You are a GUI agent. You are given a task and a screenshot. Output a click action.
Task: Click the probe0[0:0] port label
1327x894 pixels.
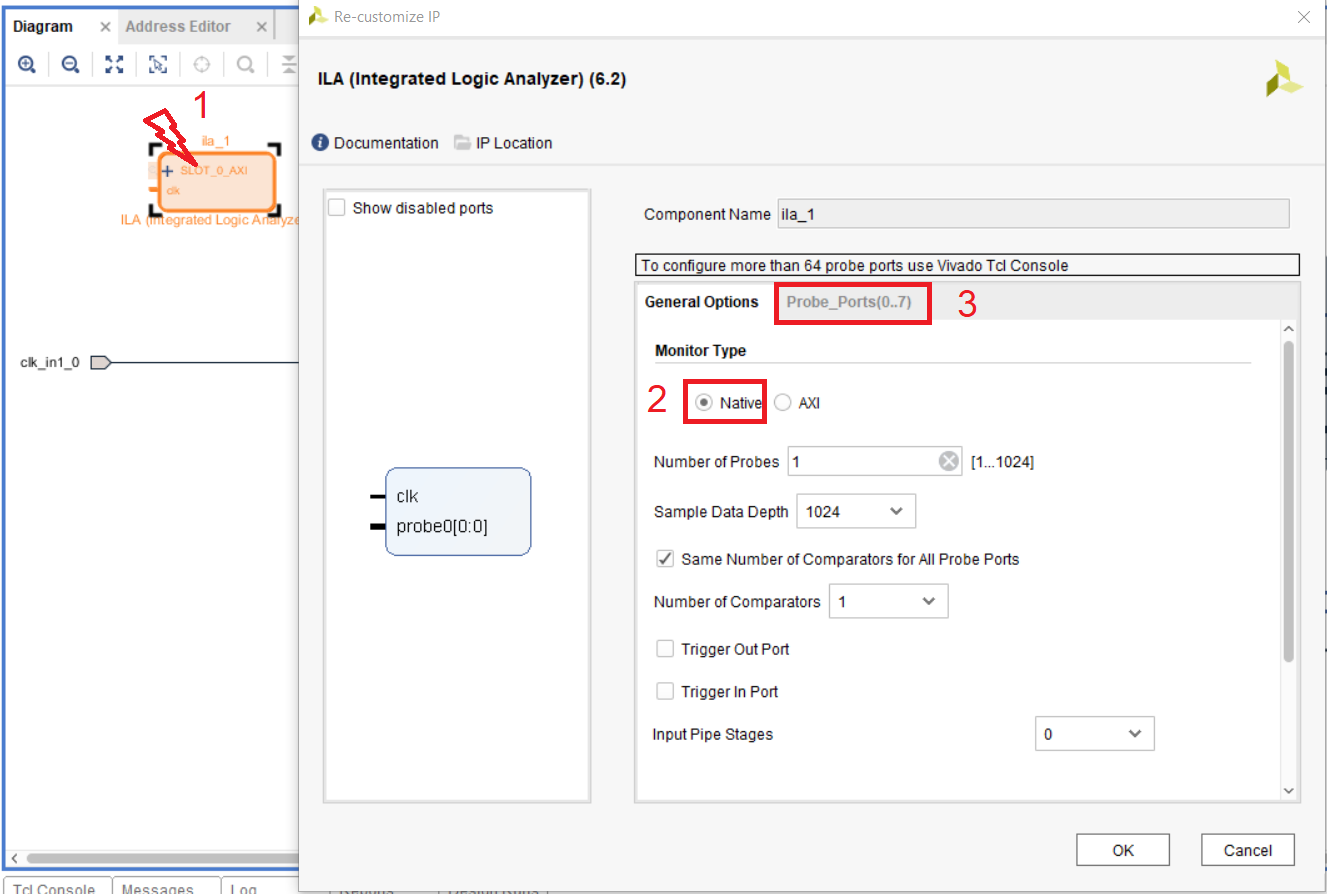442,526
